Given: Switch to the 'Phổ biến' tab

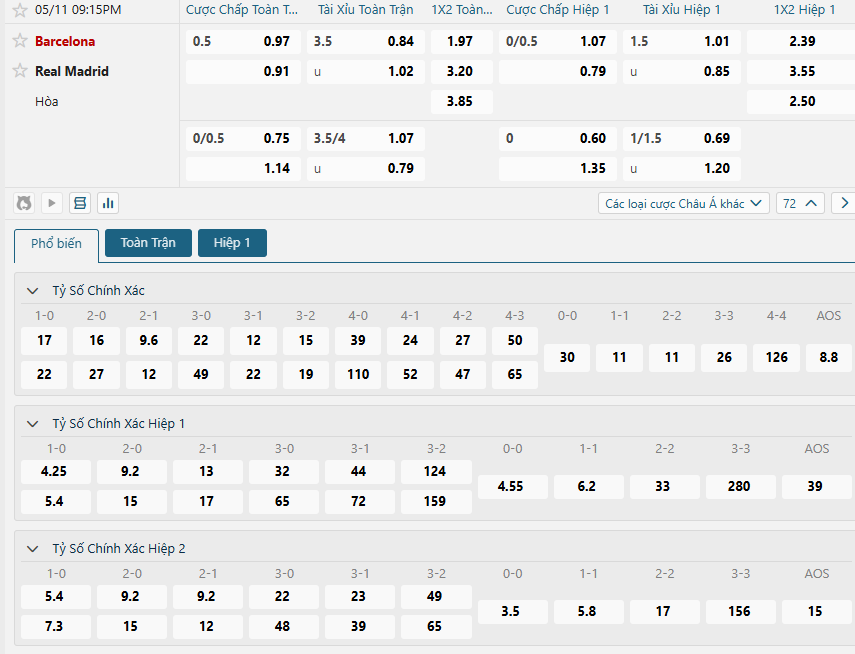Looking at the screenshot, I should (x=56, y=244).
